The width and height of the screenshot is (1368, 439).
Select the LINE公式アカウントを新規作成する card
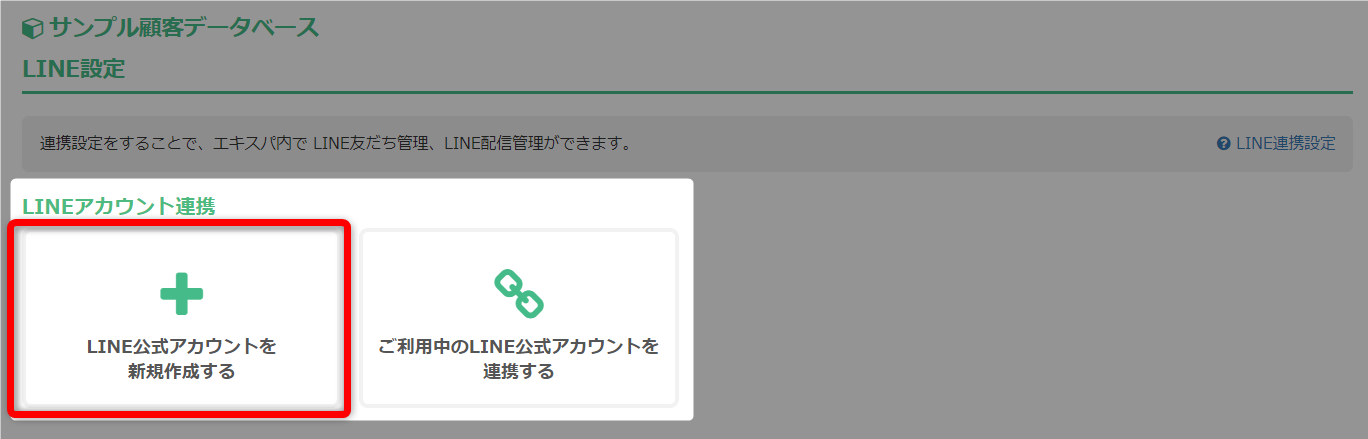(x=181, y=318)
